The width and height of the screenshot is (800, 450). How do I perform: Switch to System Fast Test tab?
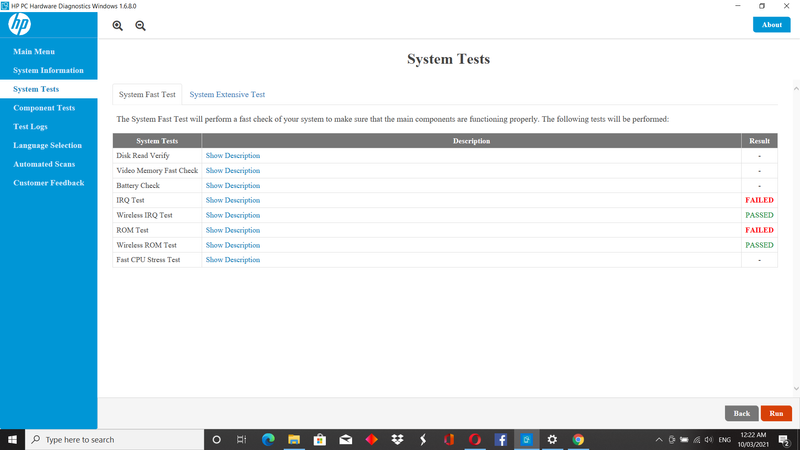point(147,94)
